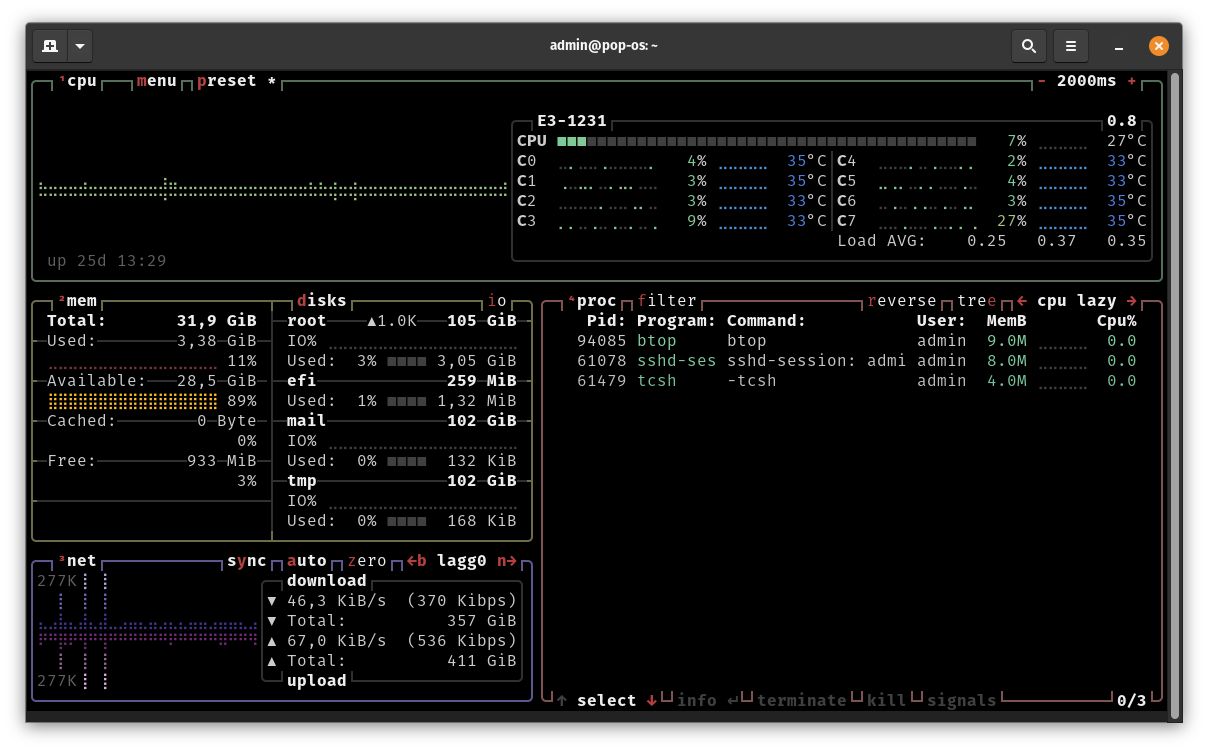The height and width of the screenshot is (751, 1208).
Task: Click the Cpu% column header
Action: 1117,321
